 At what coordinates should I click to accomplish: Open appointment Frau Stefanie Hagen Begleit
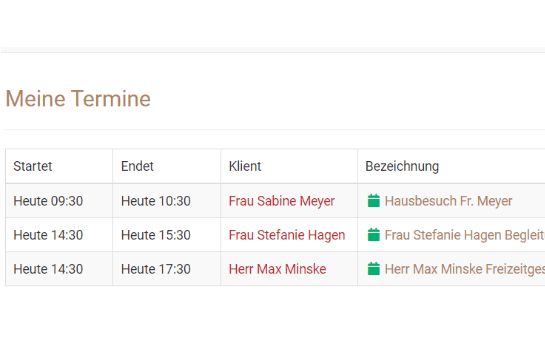(465, 235)
